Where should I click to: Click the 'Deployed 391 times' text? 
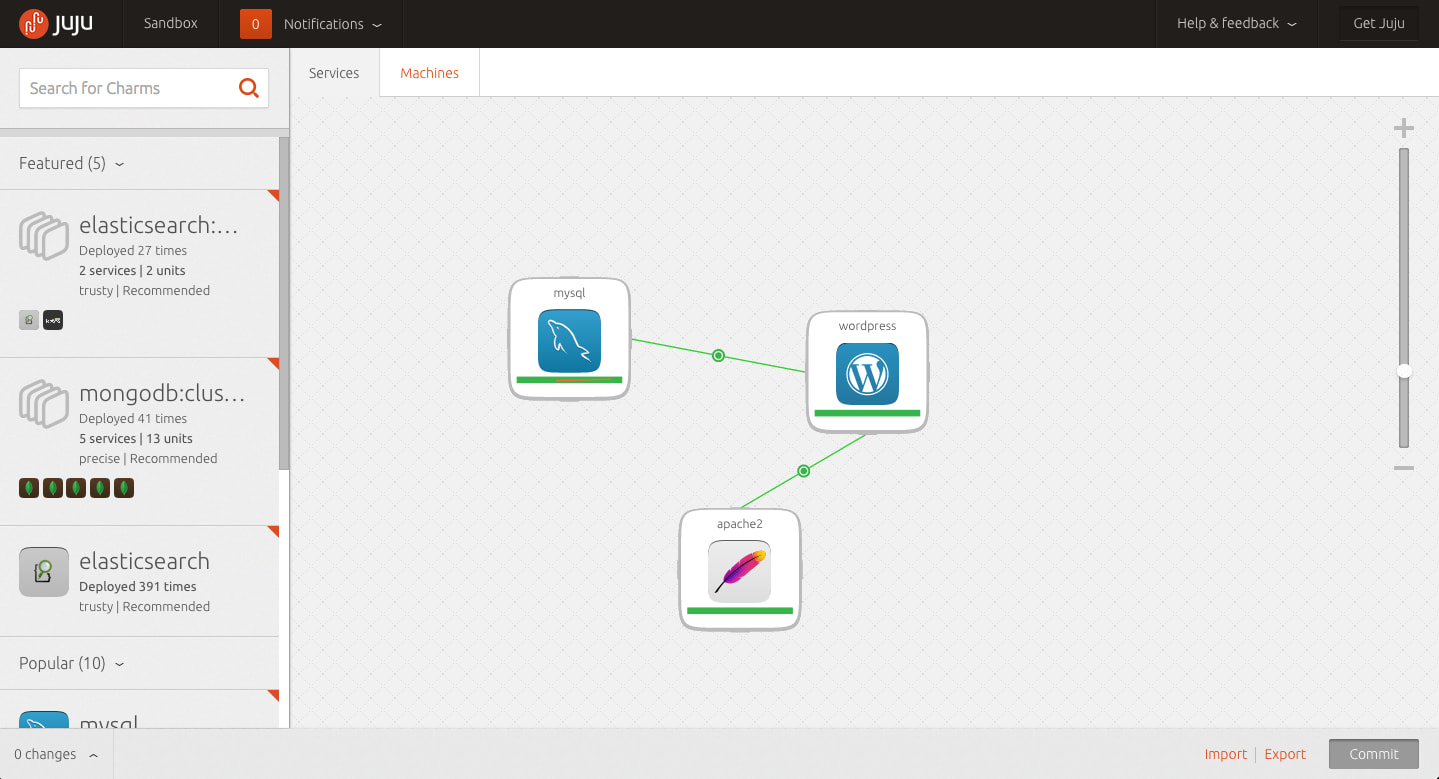coord(138,587)
